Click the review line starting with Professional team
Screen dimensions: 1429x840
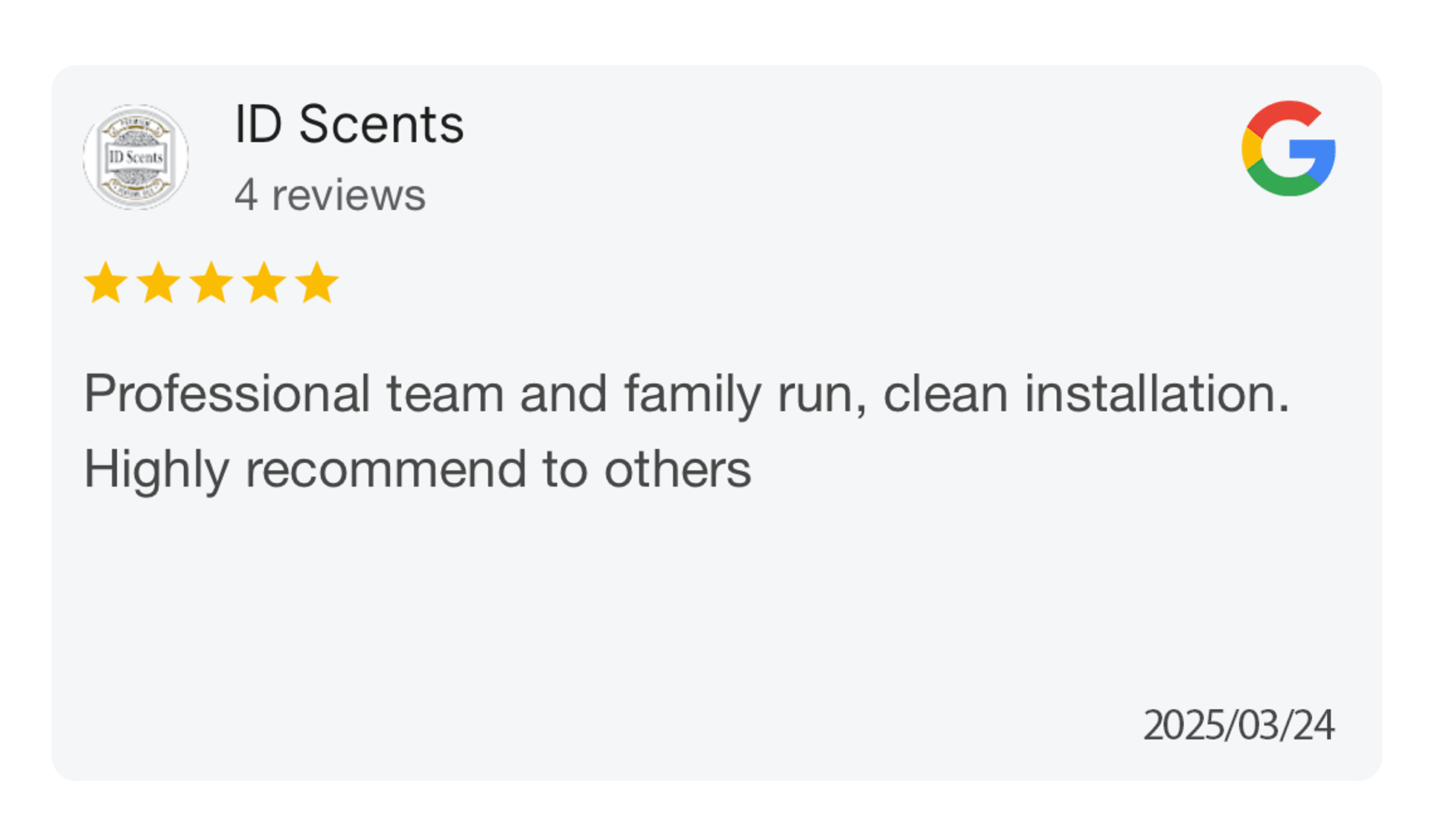tap(686, 394)
